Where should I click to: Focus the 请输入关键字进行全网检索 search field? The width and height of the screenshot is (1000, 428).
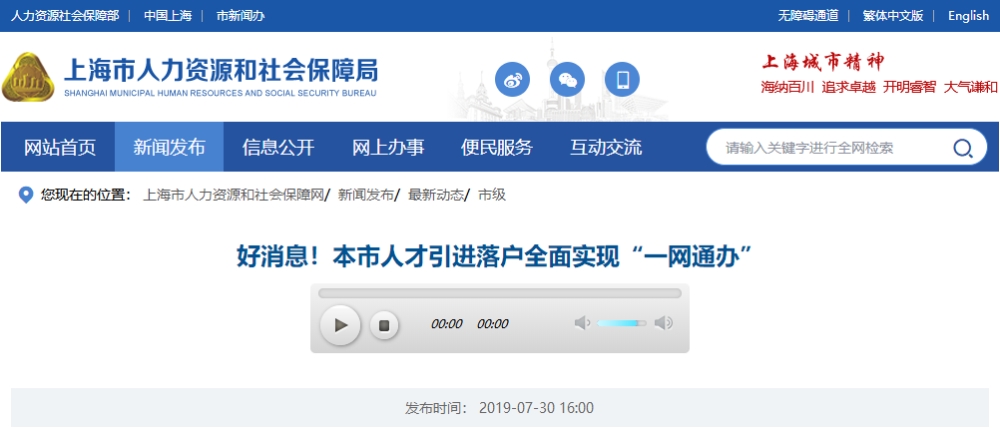click(834, 149)
